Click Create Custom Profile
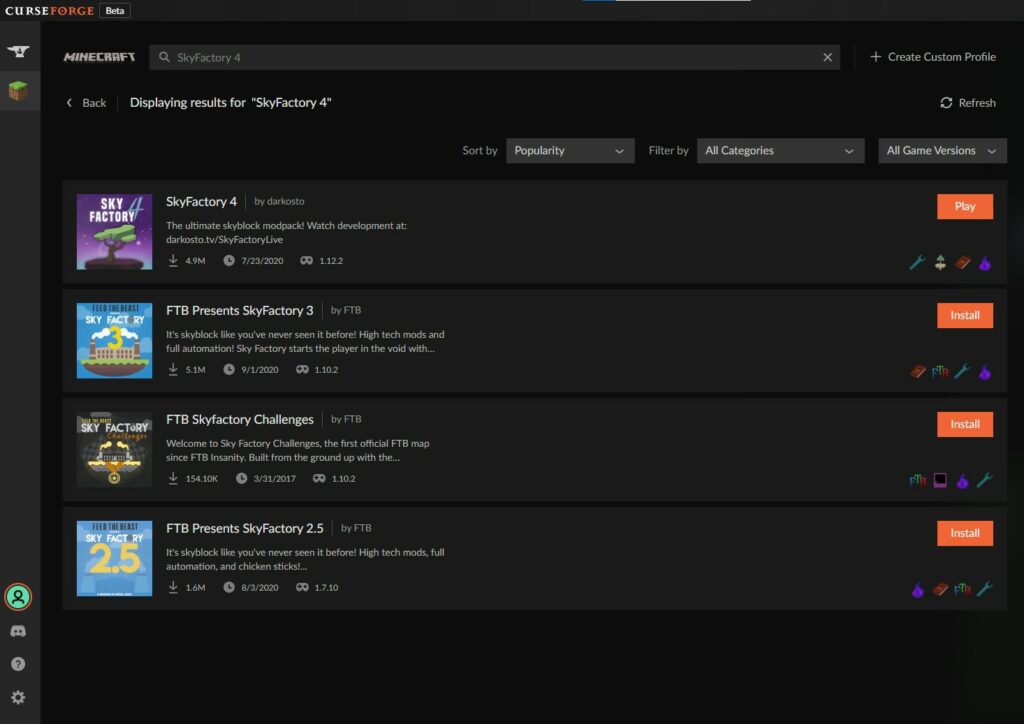 [933, 57]
